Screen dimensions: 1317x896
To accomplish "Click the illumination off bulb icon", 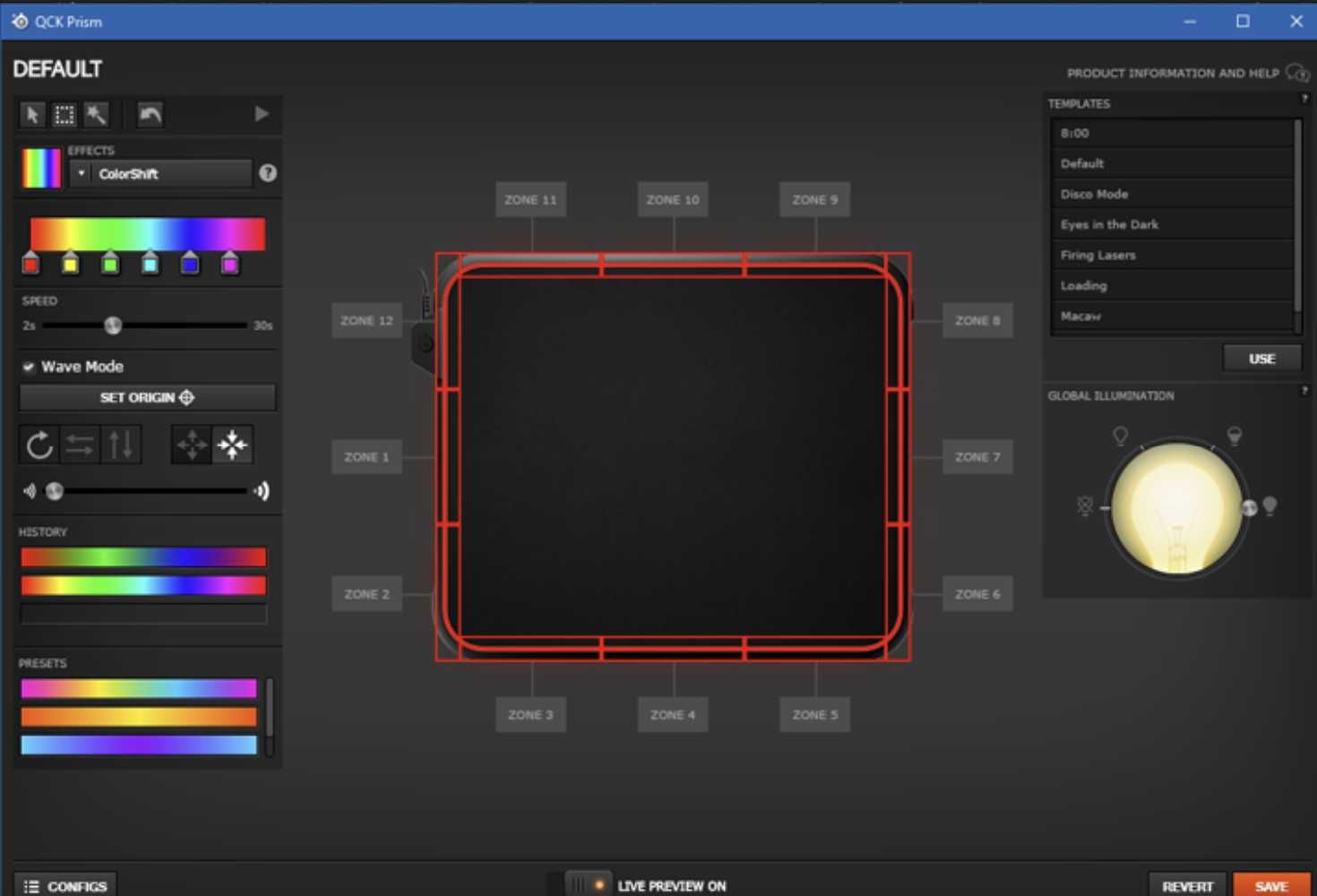I will 1085,506.
